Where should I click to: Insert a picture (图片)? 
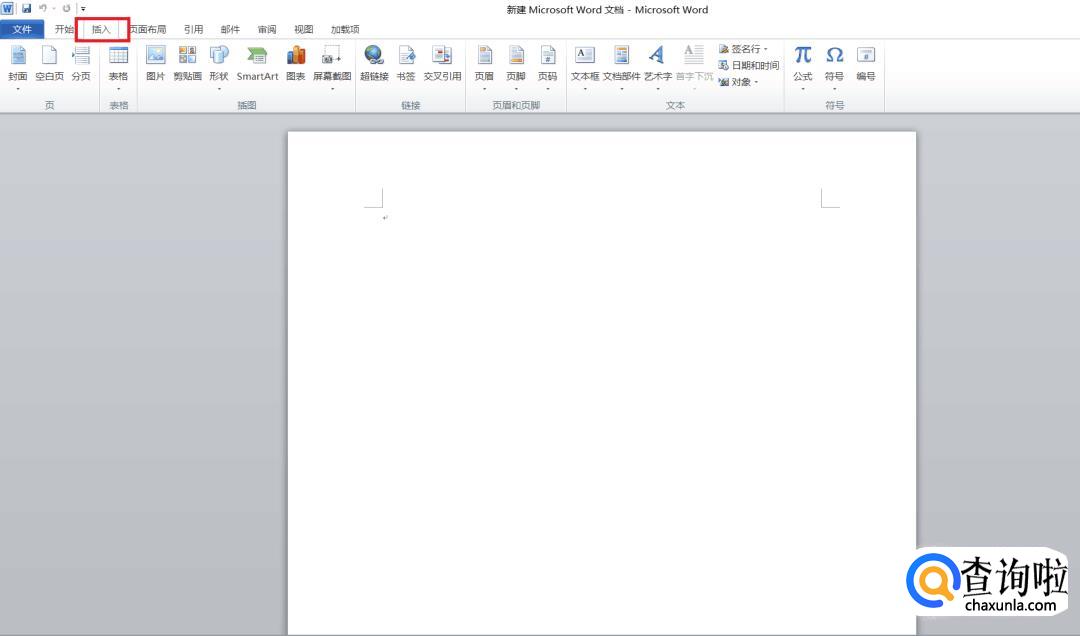pyautogui.click(x=156, y=64)
